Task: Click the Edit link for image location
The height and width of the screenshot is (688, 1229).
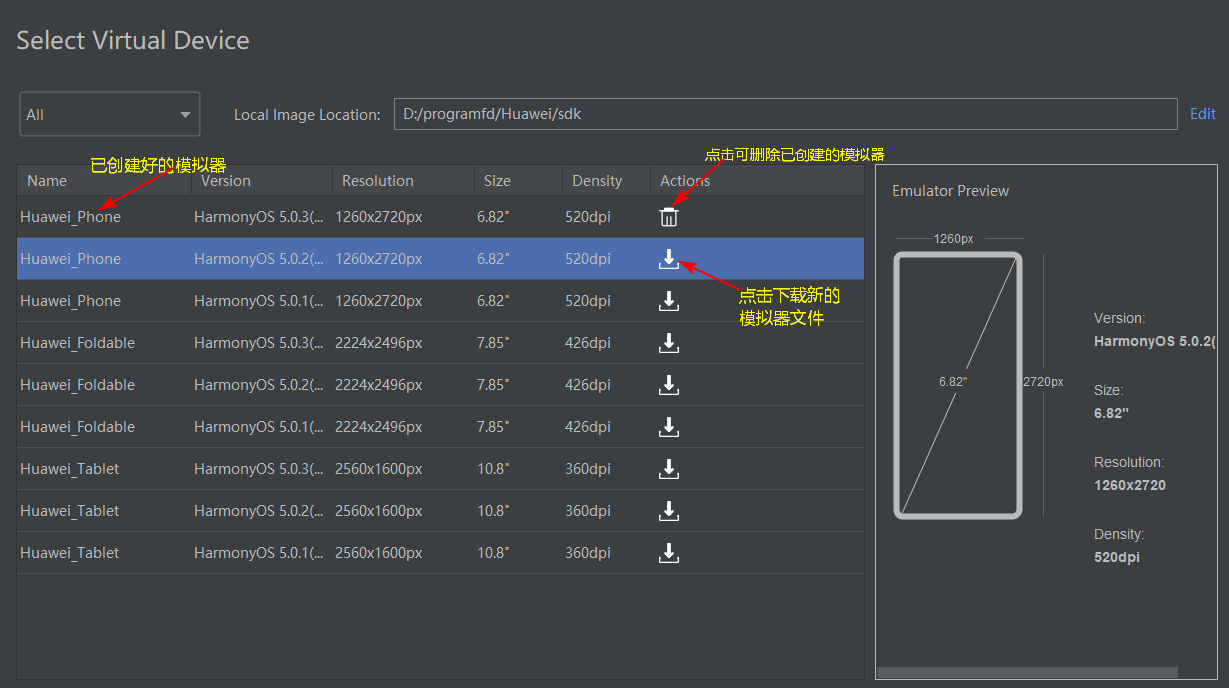Action: pos(1202,114)
